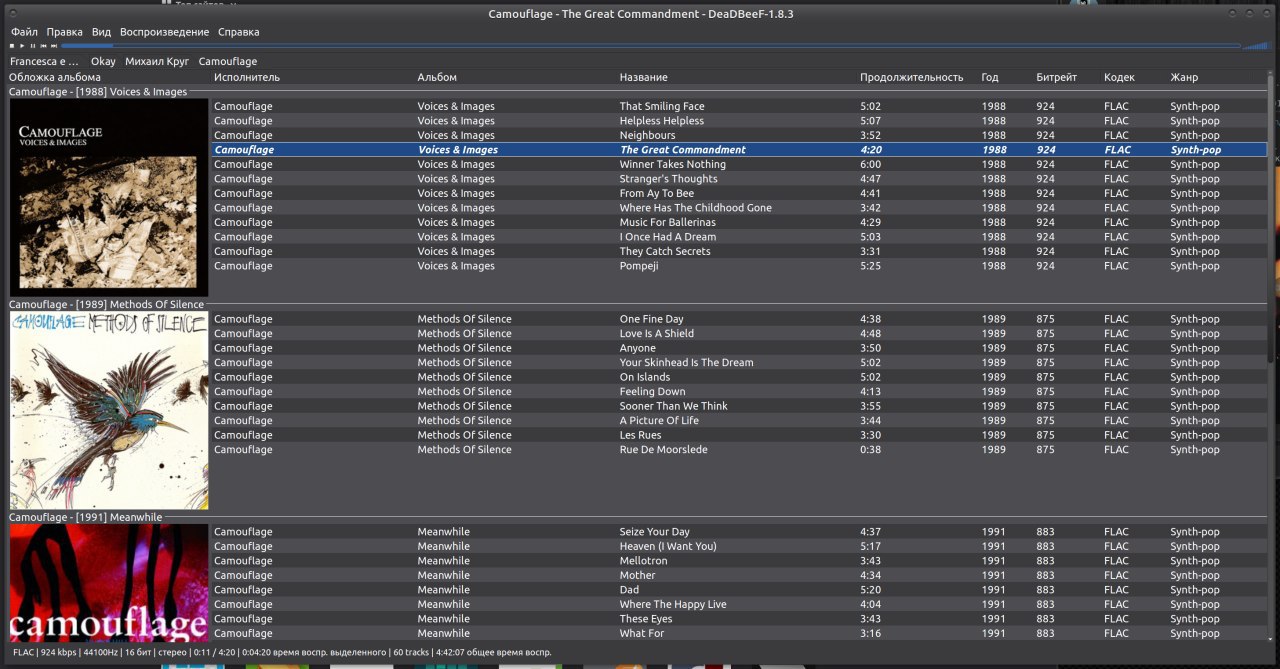Screen dimensions: 1280x669
Task: Sort by the Исполнитель column header
Action: click(313, 77)
